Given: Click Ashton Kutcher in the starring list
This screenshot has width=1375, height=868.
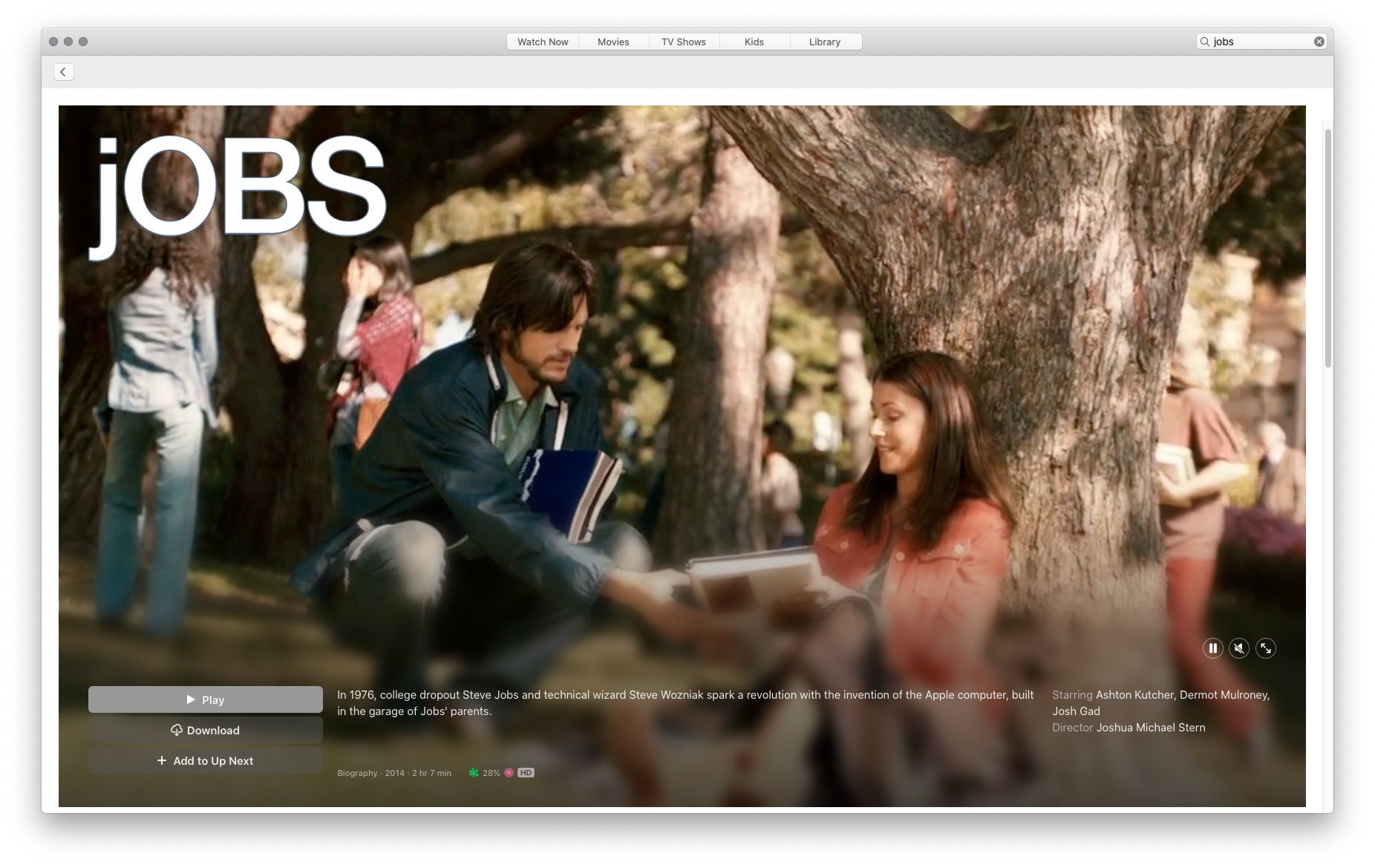Looking at the screenshot, I should coord(1134,695).
